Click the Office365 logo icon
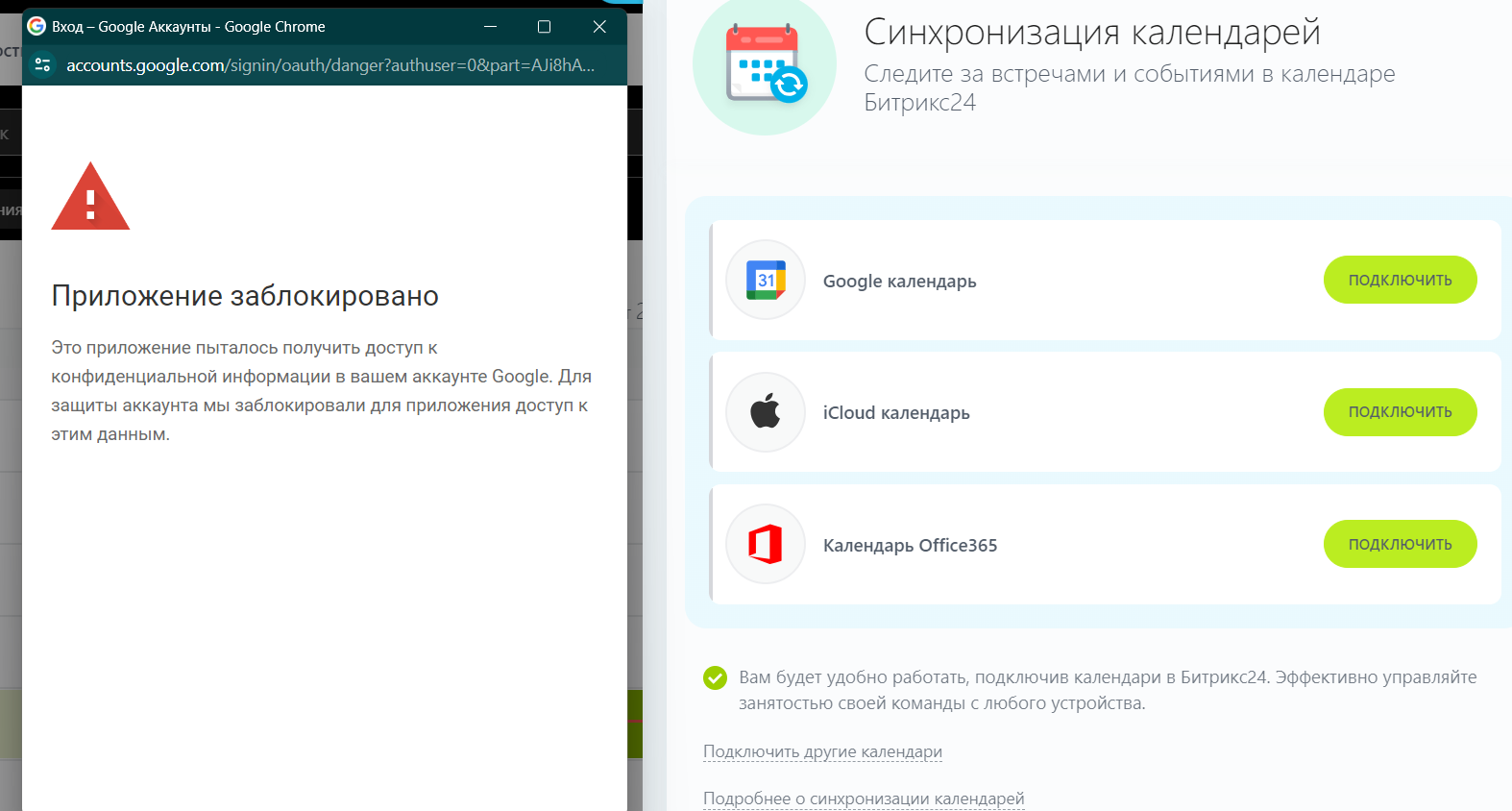 point(766,544)
